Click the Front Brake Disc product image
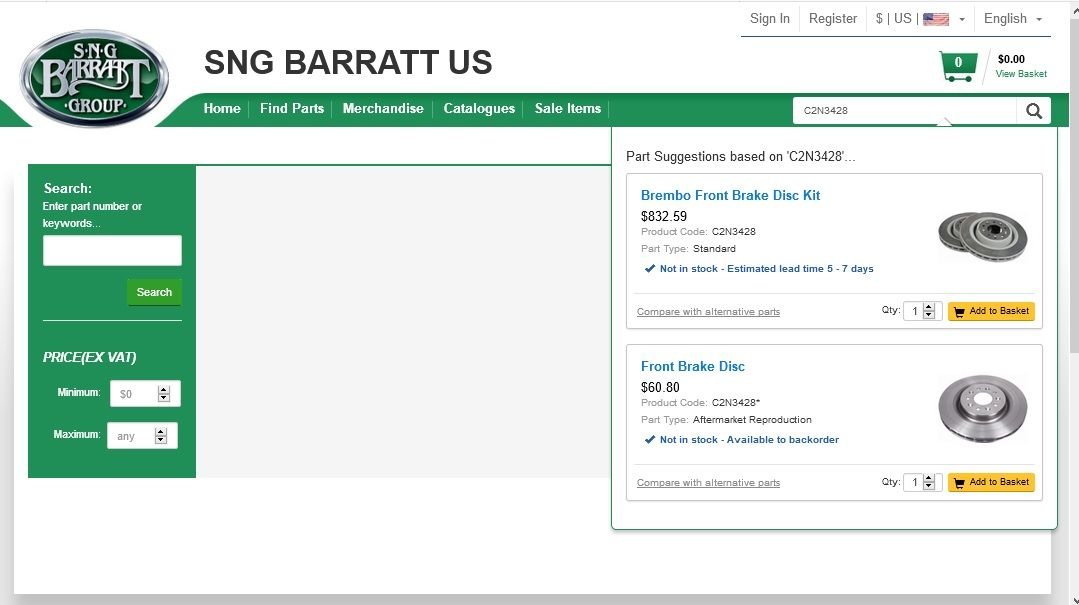The height and width of the screenshot is (605, 1079). [x=982, y=407]
